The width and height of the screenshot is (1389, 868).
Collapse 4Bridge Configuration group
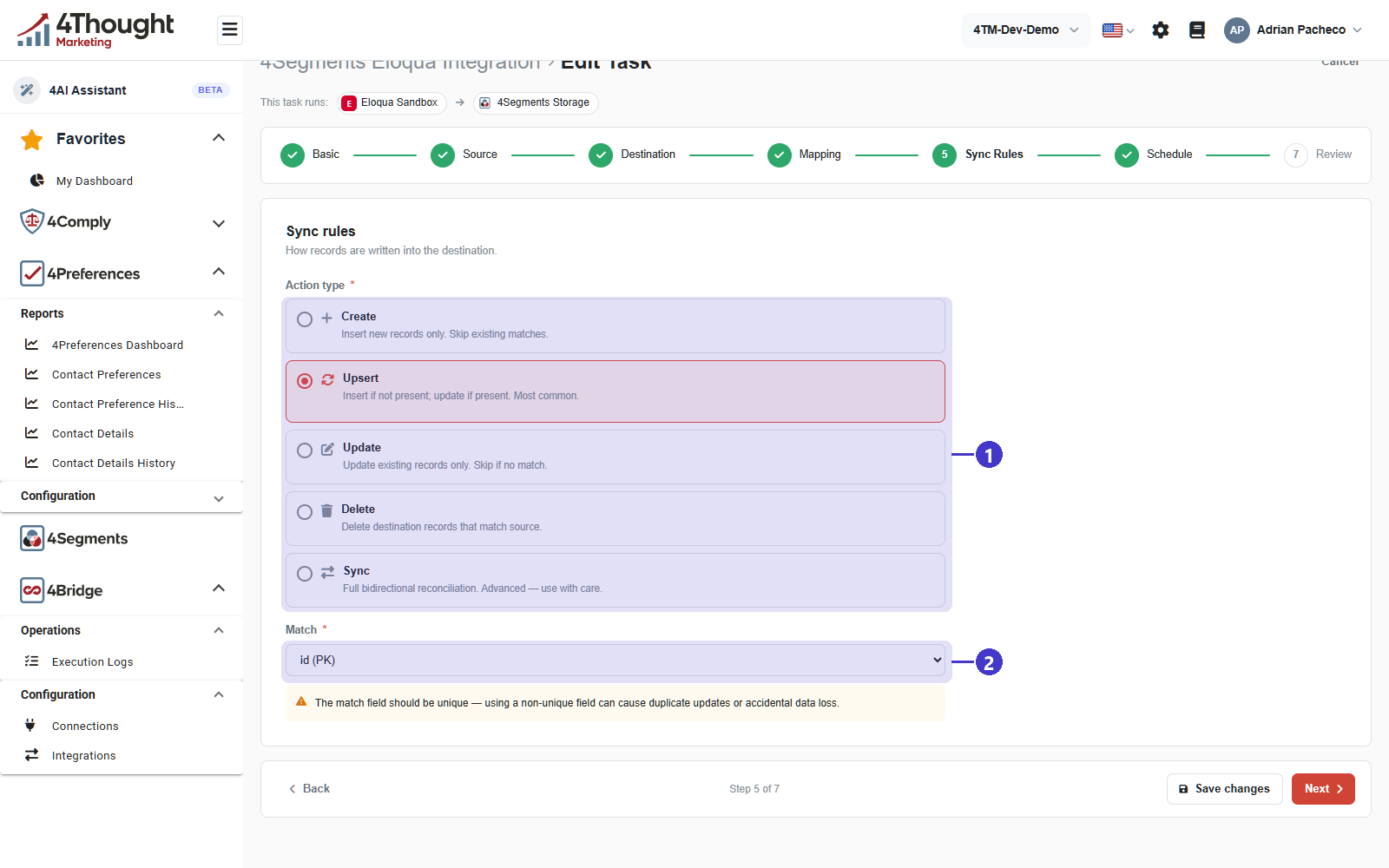219,694
